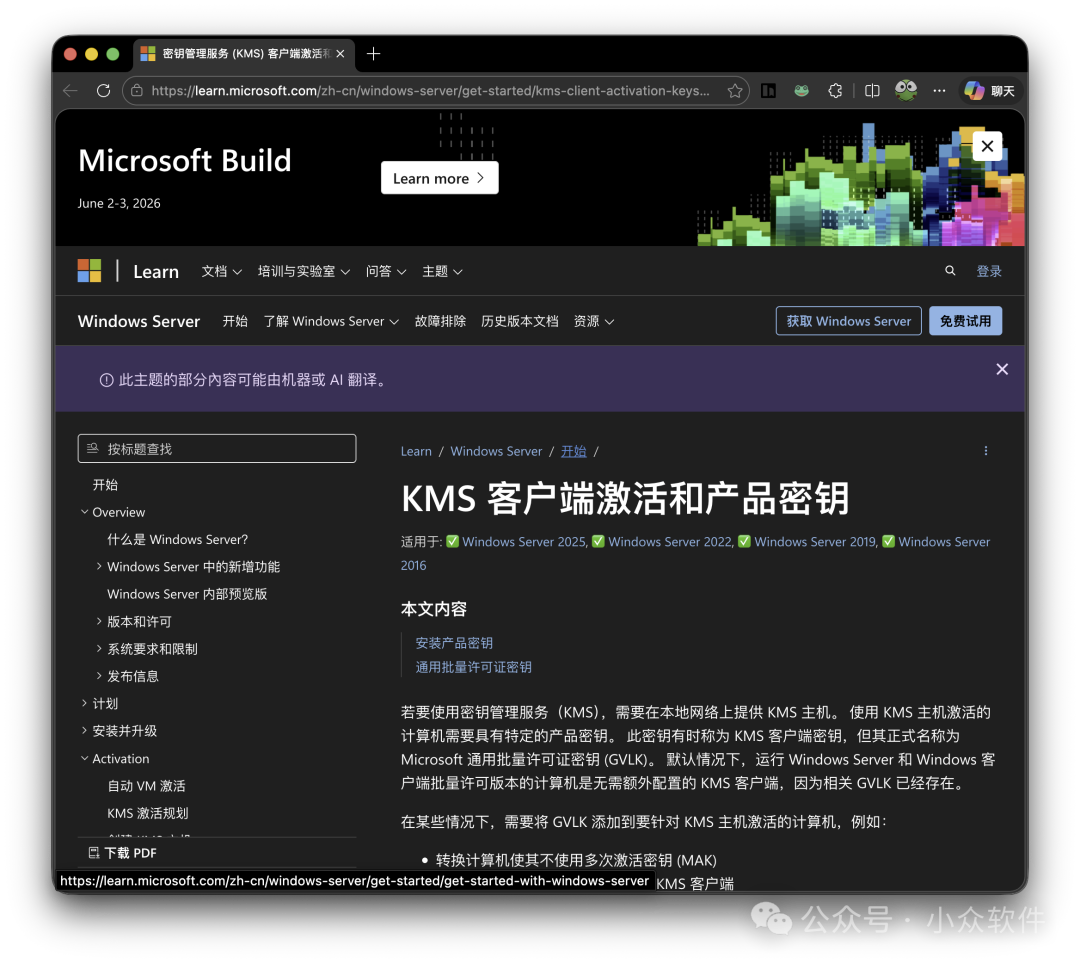Bookmark this page with the star icon
The image size is (1080, 963).
735,90
